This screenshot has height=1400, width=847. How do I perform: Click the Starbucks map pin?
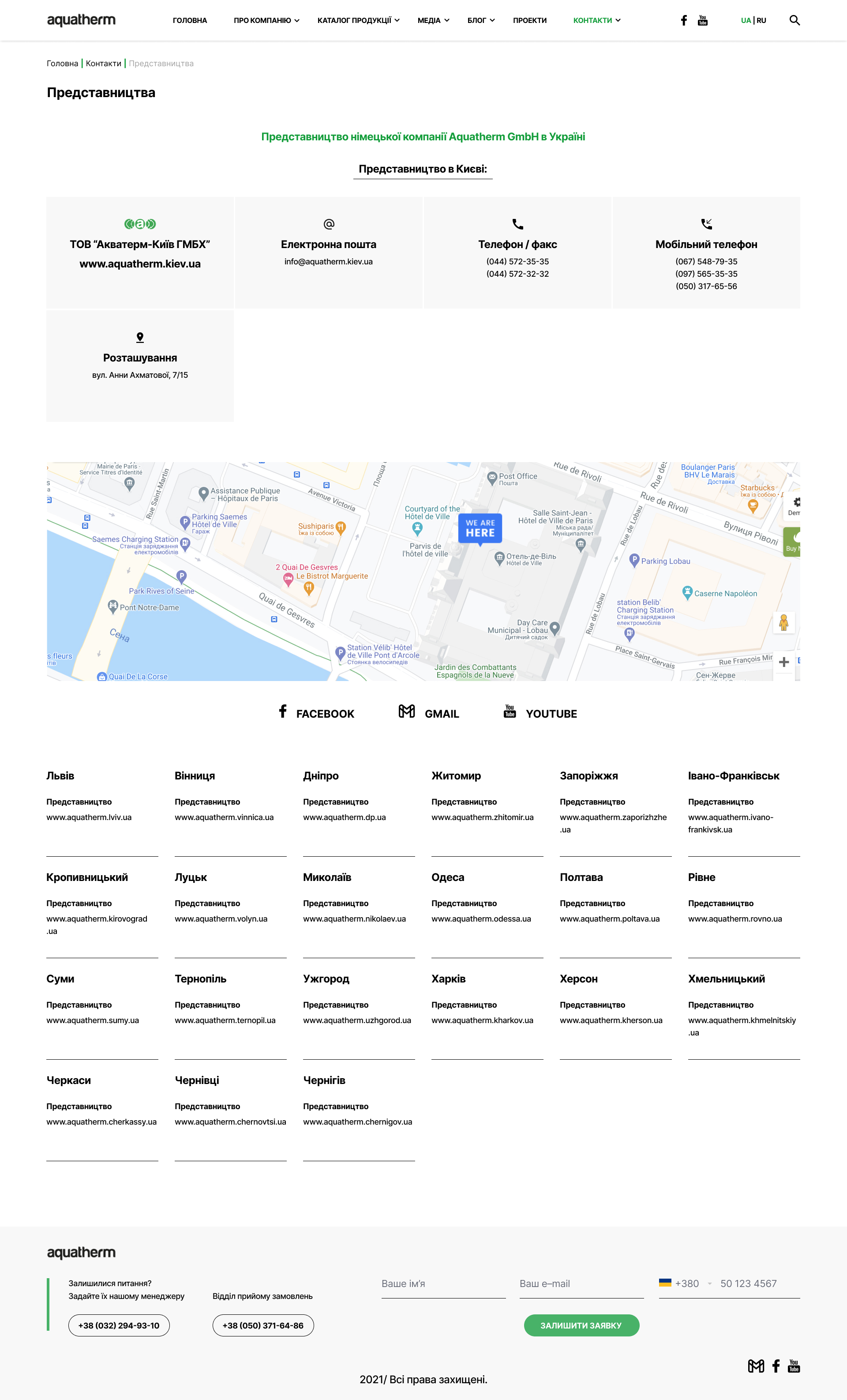click(x=753, y=506)
